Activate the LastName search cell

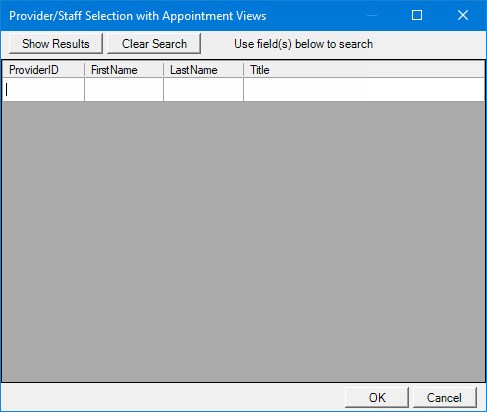coord(203,90)
